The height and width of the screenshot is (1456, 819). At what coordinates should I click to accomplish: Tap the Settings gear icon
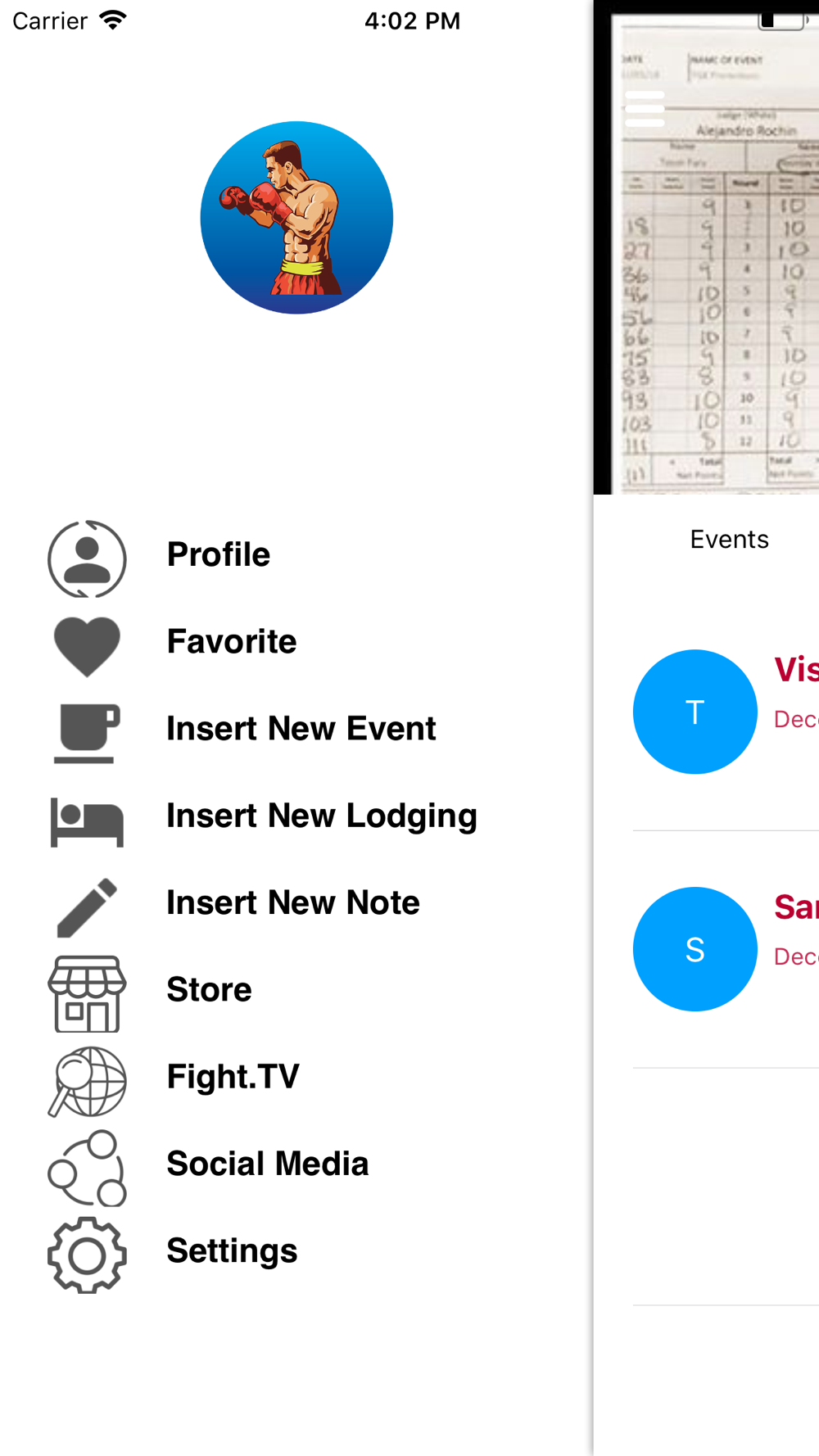pyautogui.click(x=87, y=1255)
